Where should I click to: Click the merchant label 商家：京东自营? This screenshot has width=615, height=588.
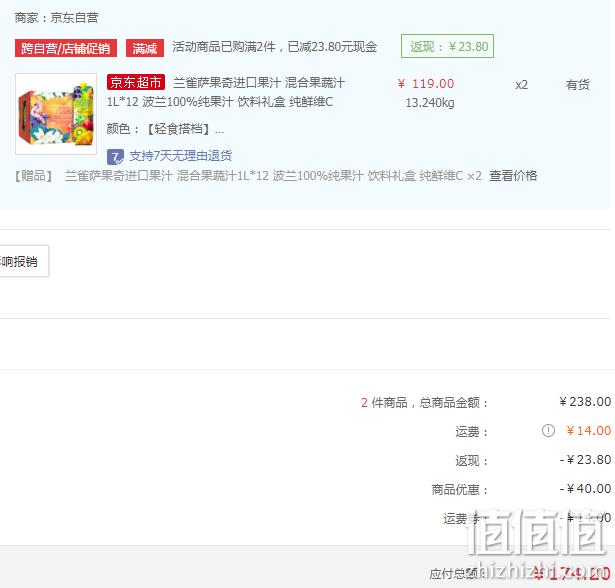(56, 18)
